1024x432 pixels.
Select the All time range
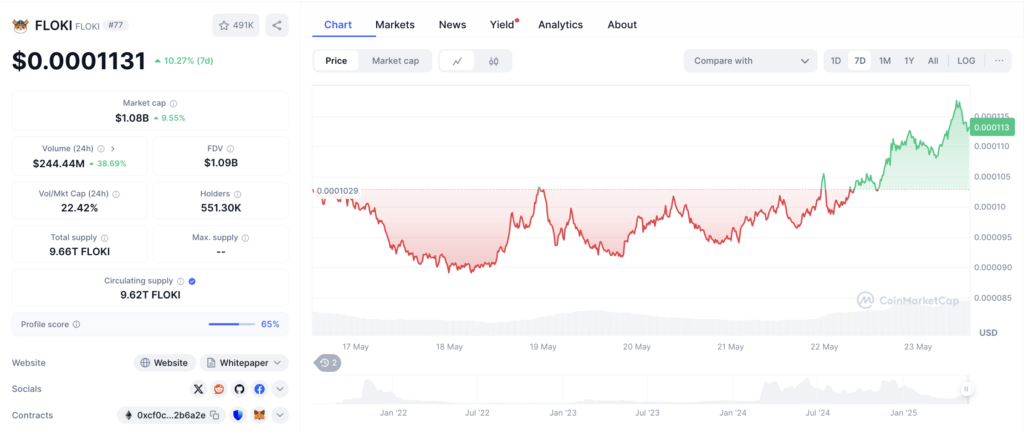tap(933, 61)
